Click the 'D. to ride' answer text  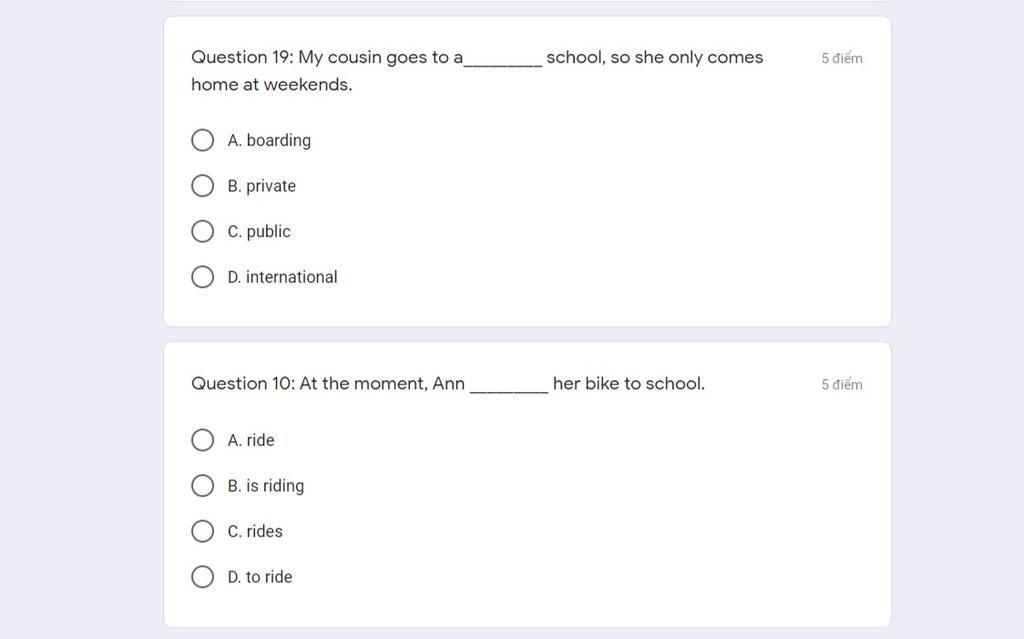tap(260, 577)
